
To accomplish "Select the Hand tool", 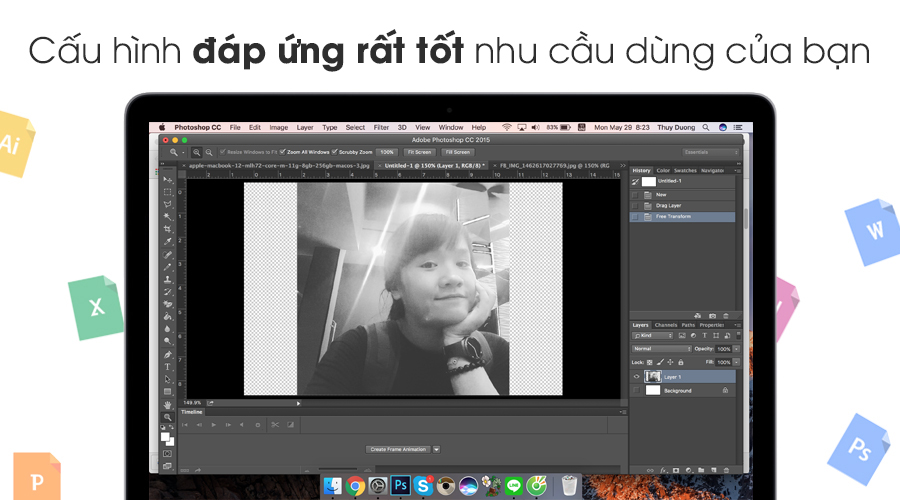I will [x=167, y=405].
